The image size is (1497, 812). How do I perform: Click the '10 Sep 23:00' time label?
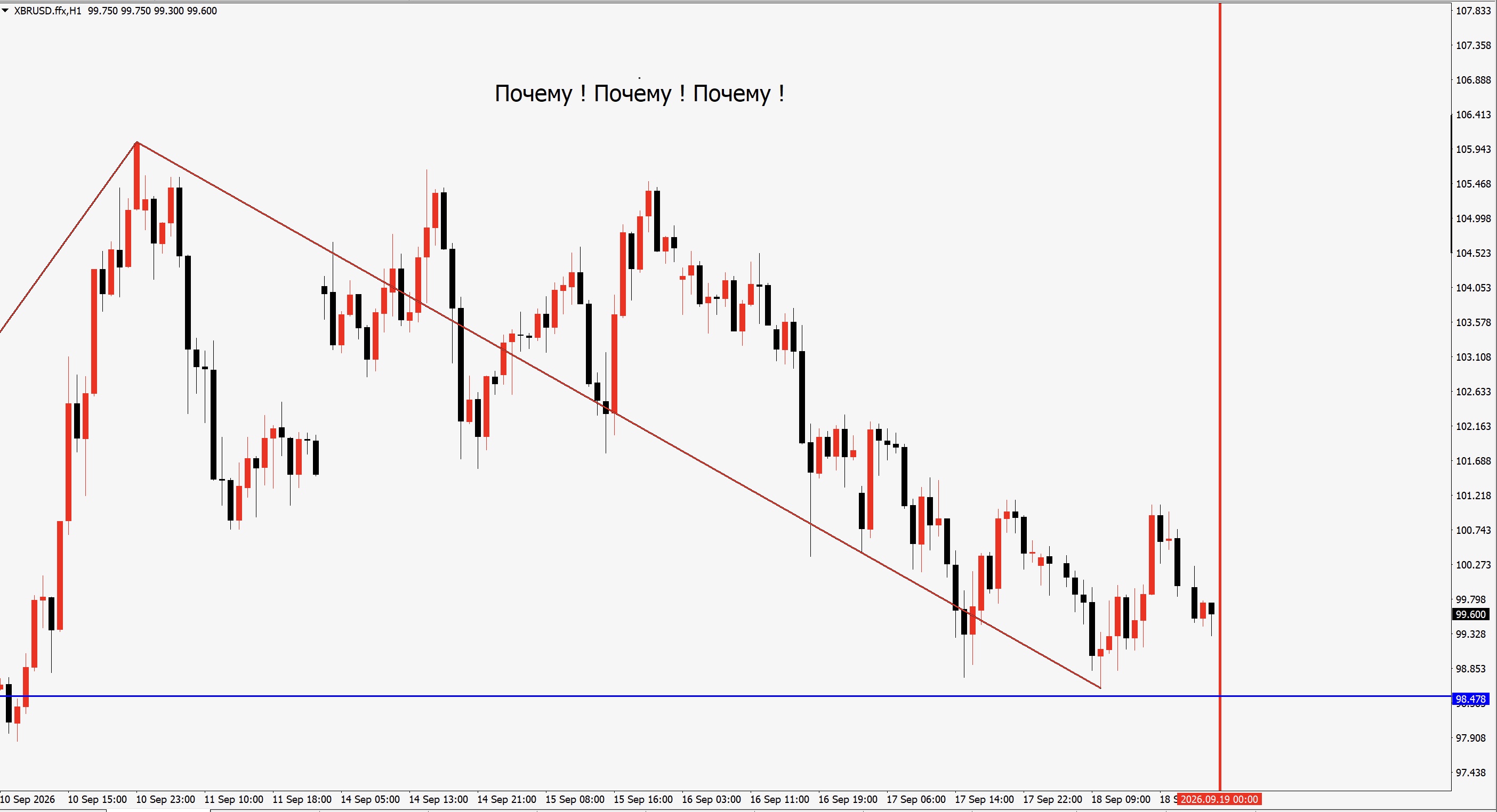tap(165, 799)
